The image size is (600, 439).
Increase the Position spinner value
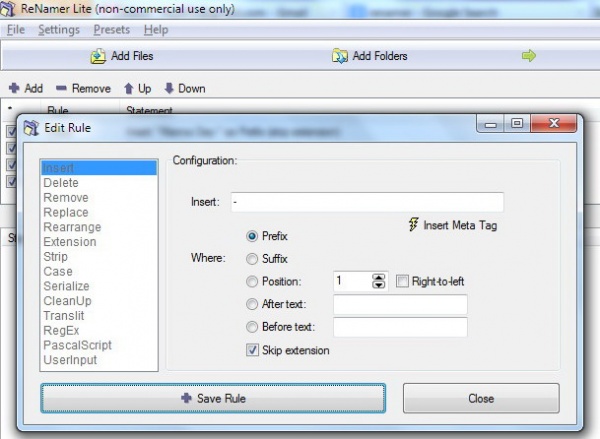(378, 277)
